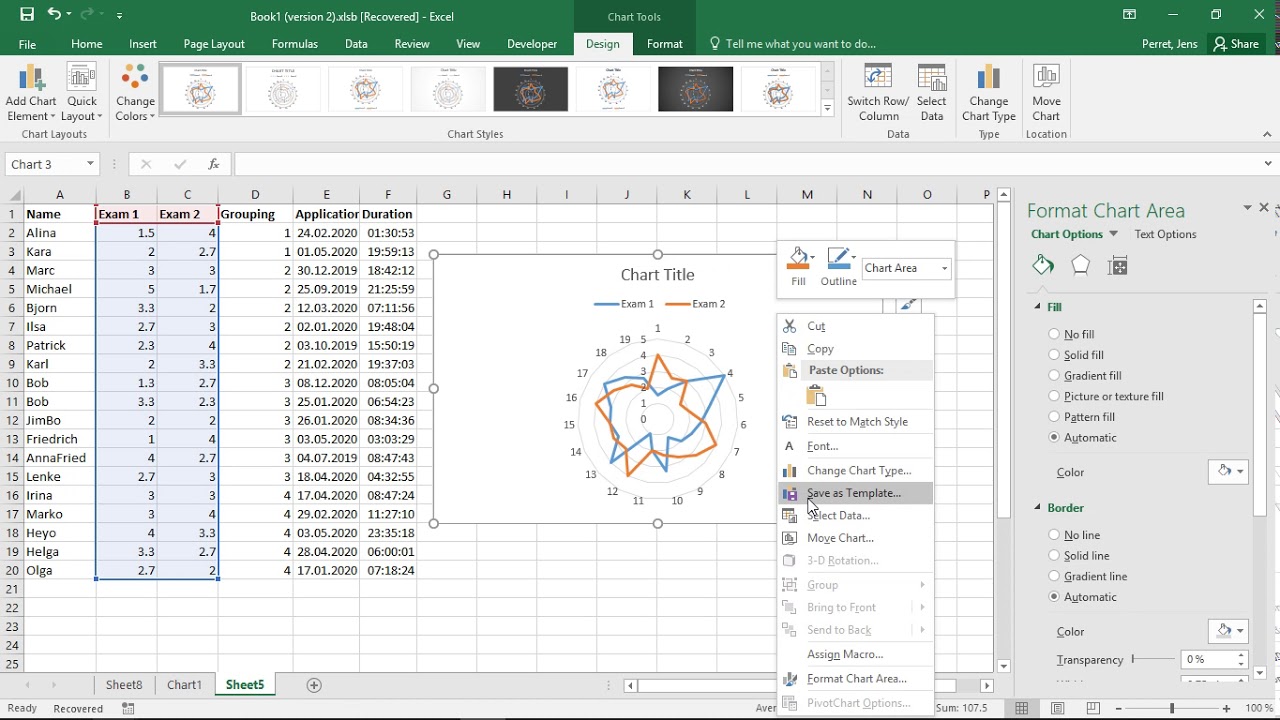1280x720 pixels.
Task: Click the Share button
Action: point(1236,44)
